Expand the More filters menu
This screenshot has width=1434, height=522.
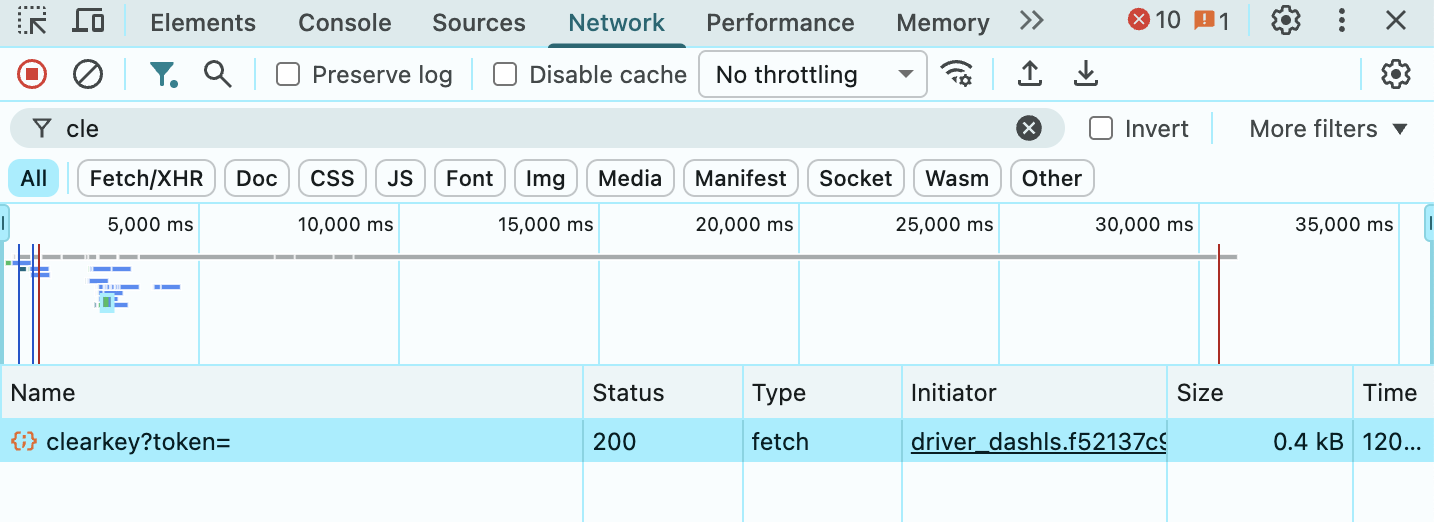coord(1328,129)
